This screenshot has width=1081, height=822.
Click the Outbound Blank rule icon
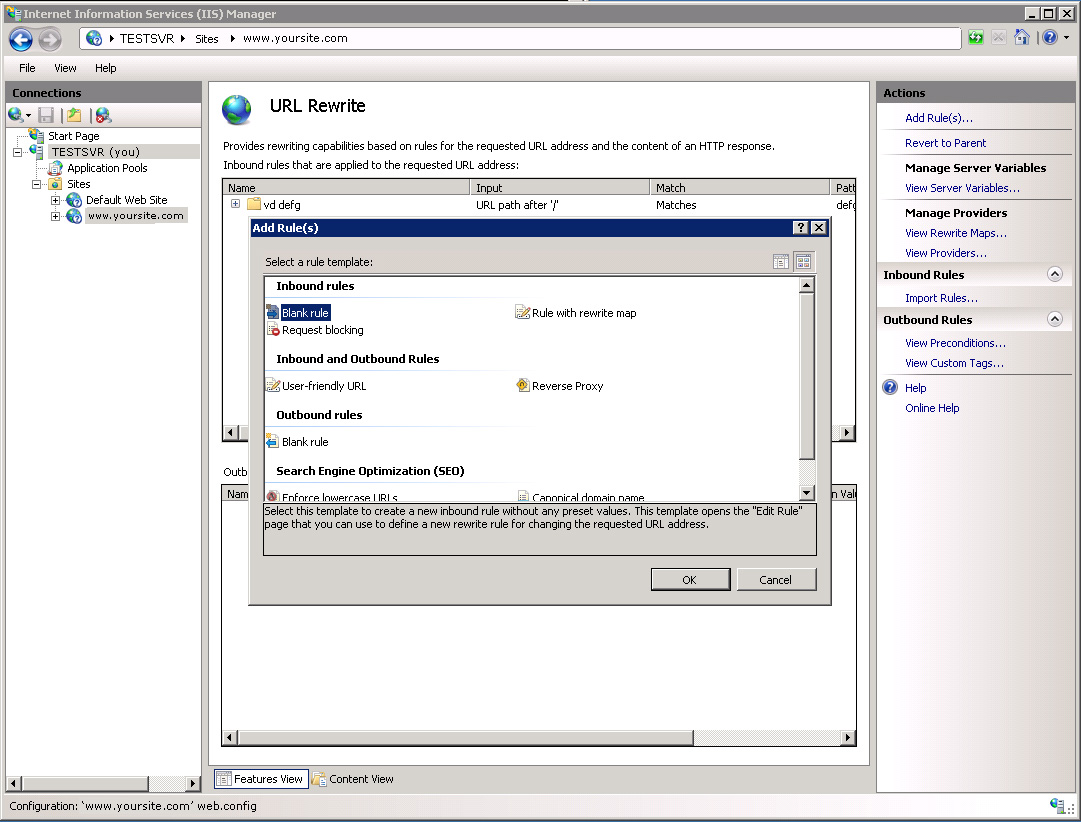point(272,441)
